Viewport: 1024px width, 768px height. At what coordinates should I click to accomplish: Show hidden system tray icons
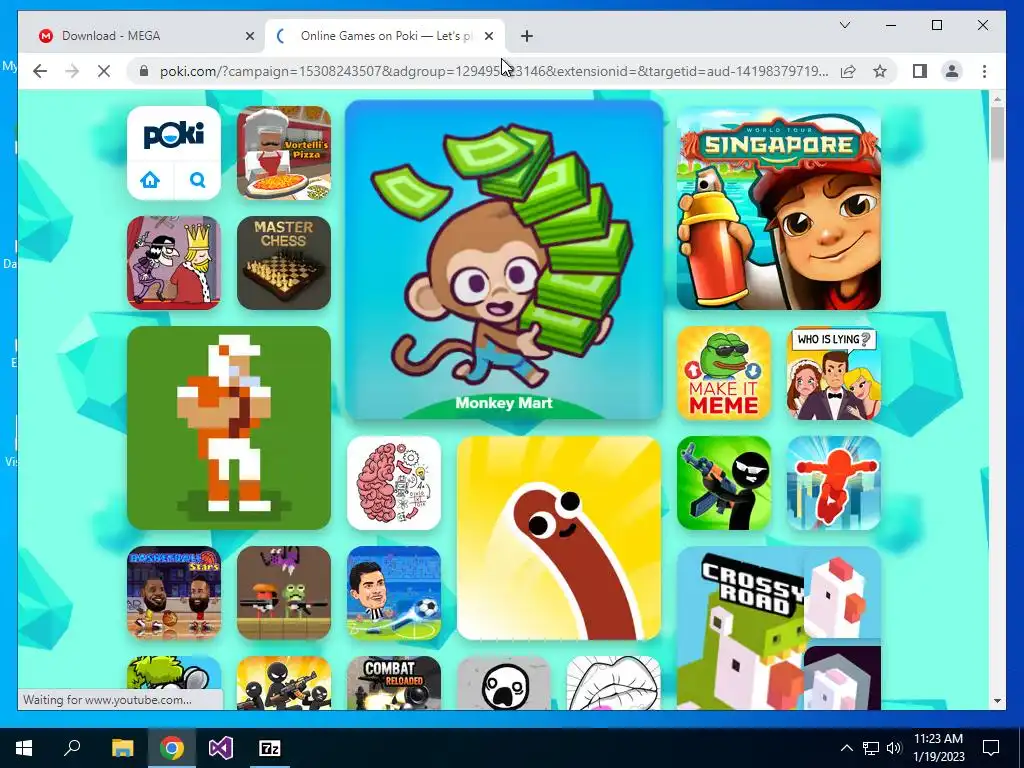pyautogui.click(x=846, y=748)
